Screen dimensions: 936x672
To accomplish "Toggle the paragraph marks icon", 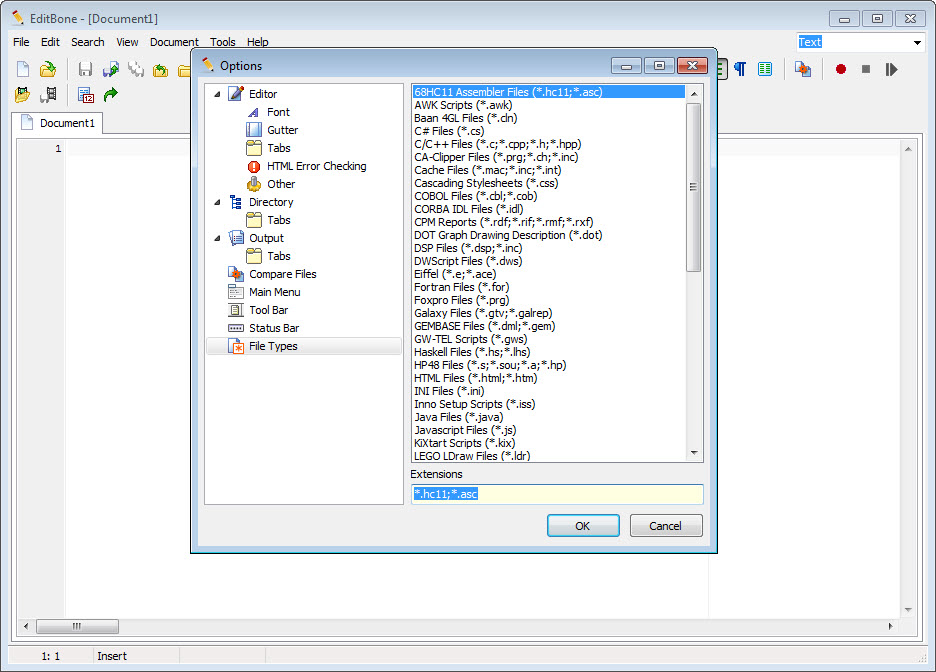I will (x=740, y=69).
